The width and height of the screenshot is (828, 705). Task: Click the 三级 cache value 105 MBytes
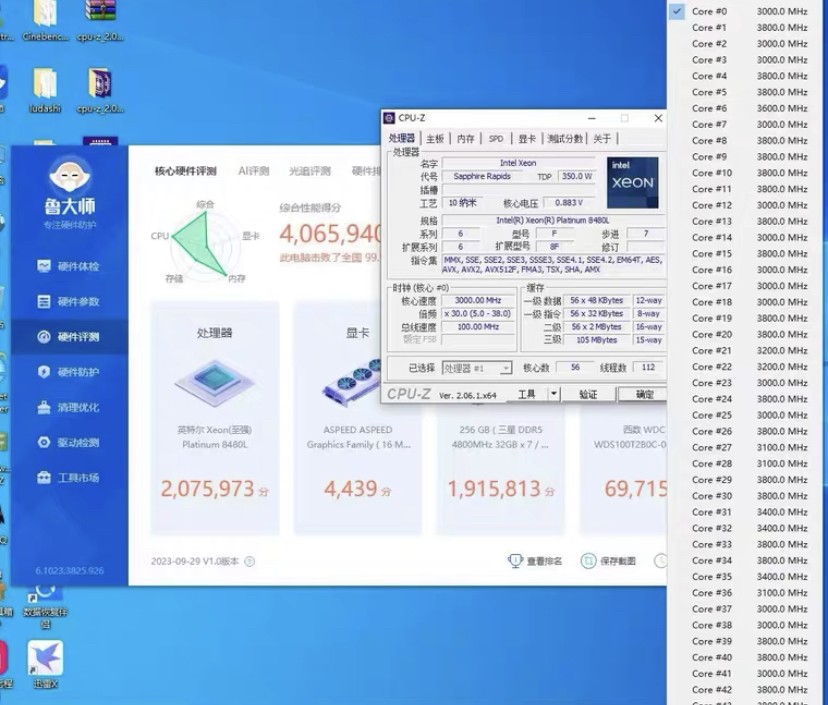(x=596, y=340)
